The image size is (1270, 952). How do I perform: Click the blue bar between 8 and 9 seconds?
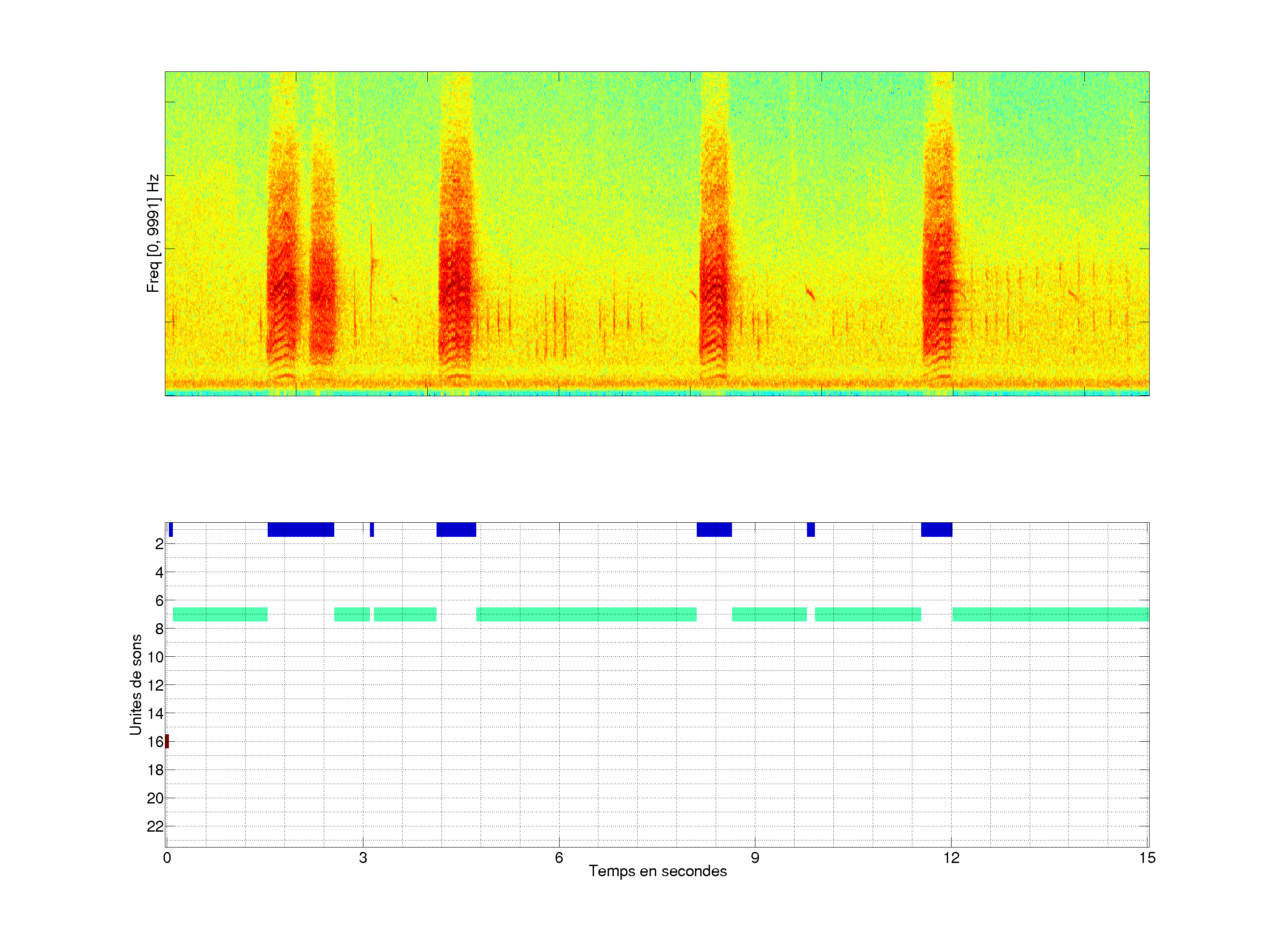(x=714, y=530)
